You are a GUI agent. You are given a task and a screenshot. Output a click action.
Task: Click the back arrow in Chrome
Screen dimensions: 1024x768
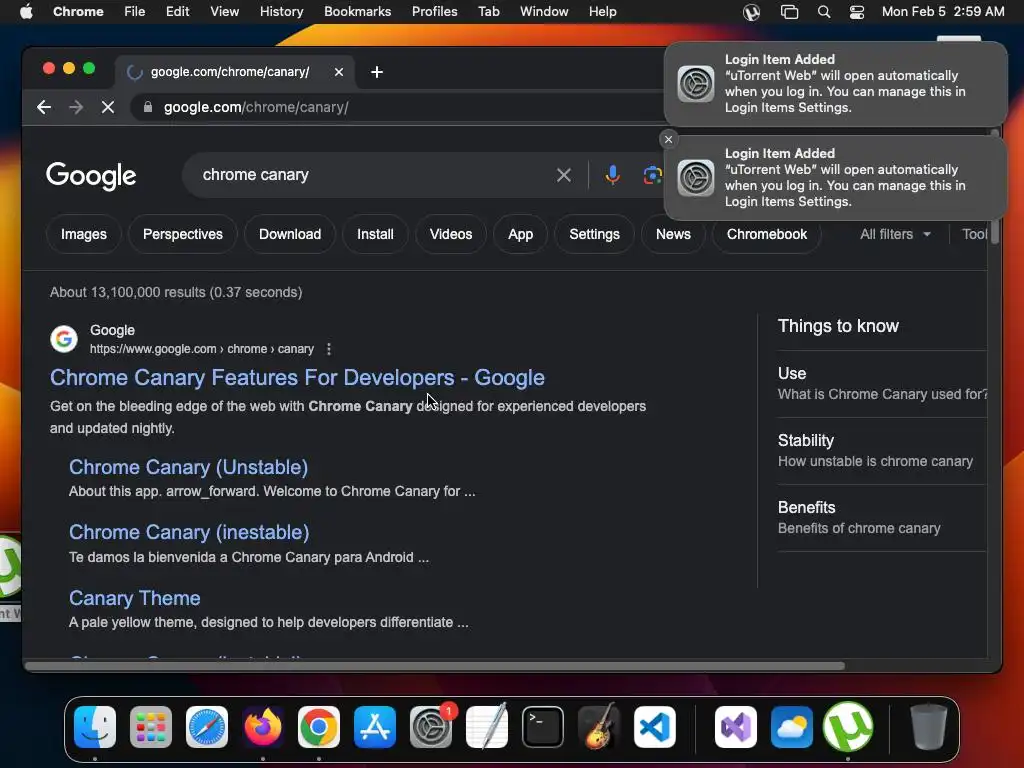pyautogui.click(x=44, y=107)
